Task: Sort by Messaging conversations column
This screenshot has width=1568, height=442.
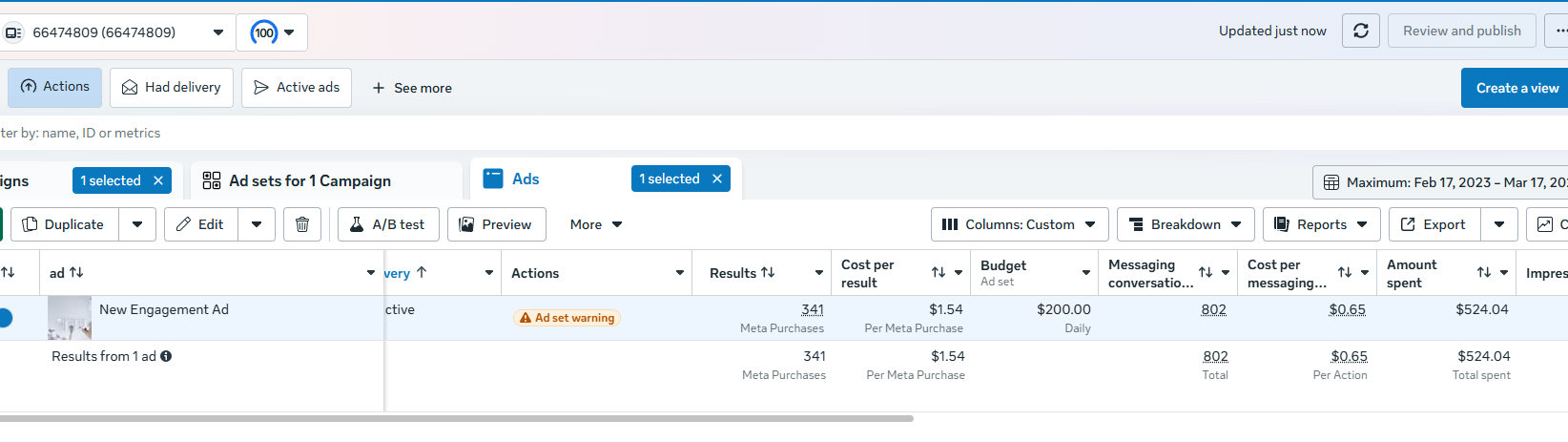Action: click(x=1206, y=273)
